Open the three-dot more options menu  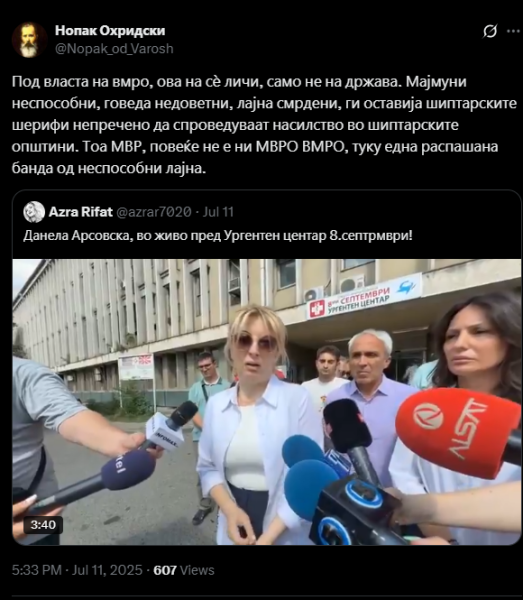point(513,31)
